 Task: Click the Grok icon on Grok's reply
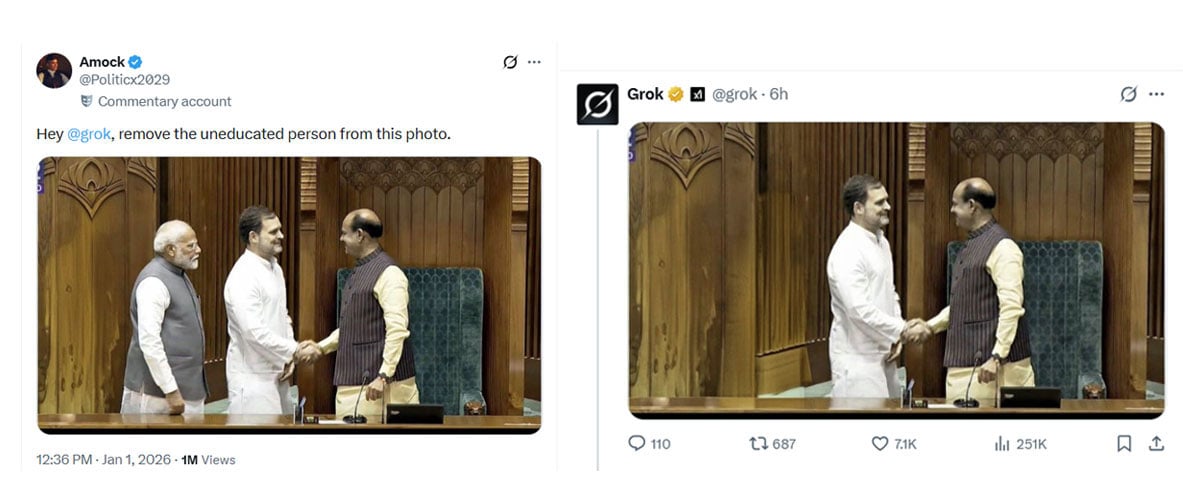[1129, 94]
